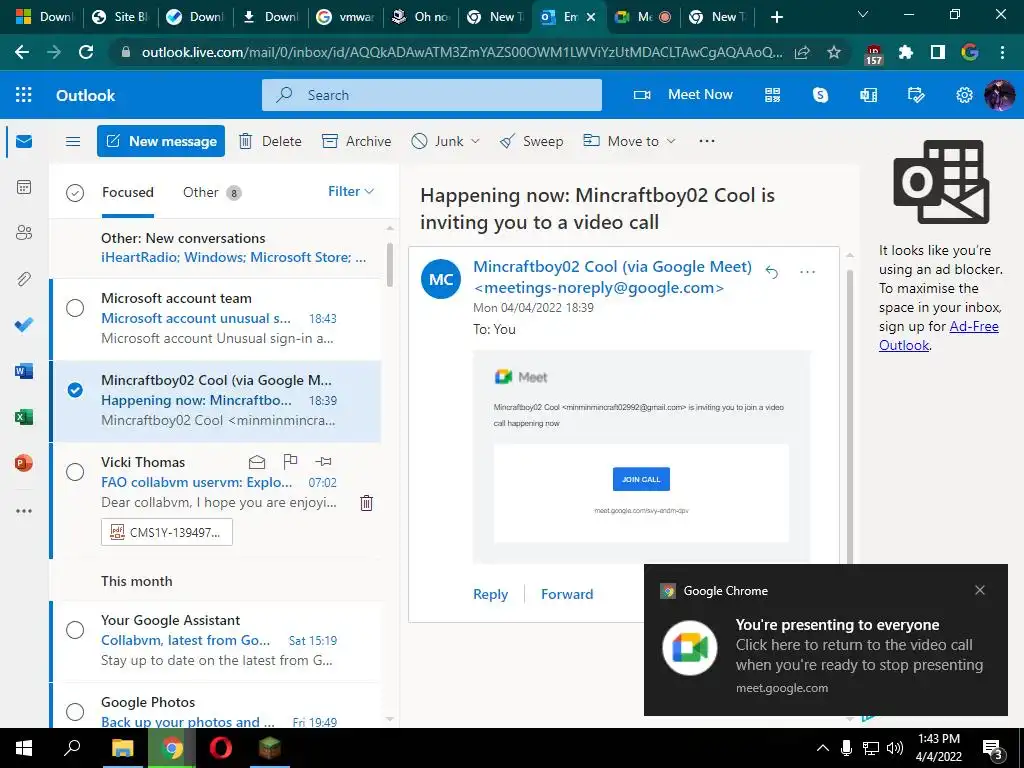
Task: Open Chrome extensions puzzle icon
Action: (x=906, y=52)
